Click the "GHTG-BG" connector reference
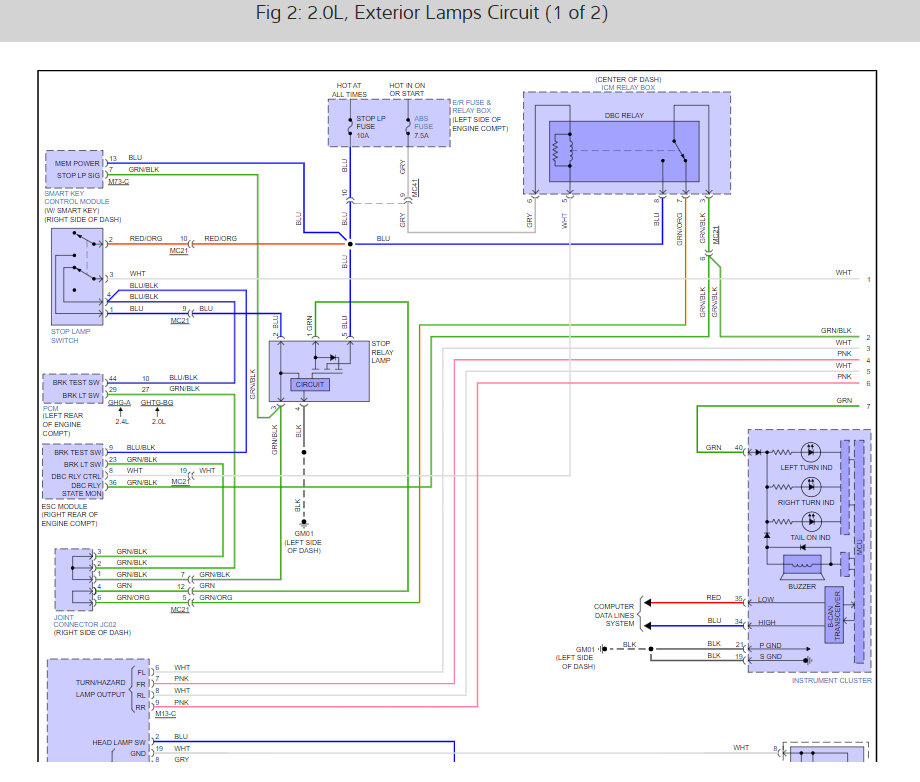The height and width of the screenshot is (782, 920). tap(157, 402)
